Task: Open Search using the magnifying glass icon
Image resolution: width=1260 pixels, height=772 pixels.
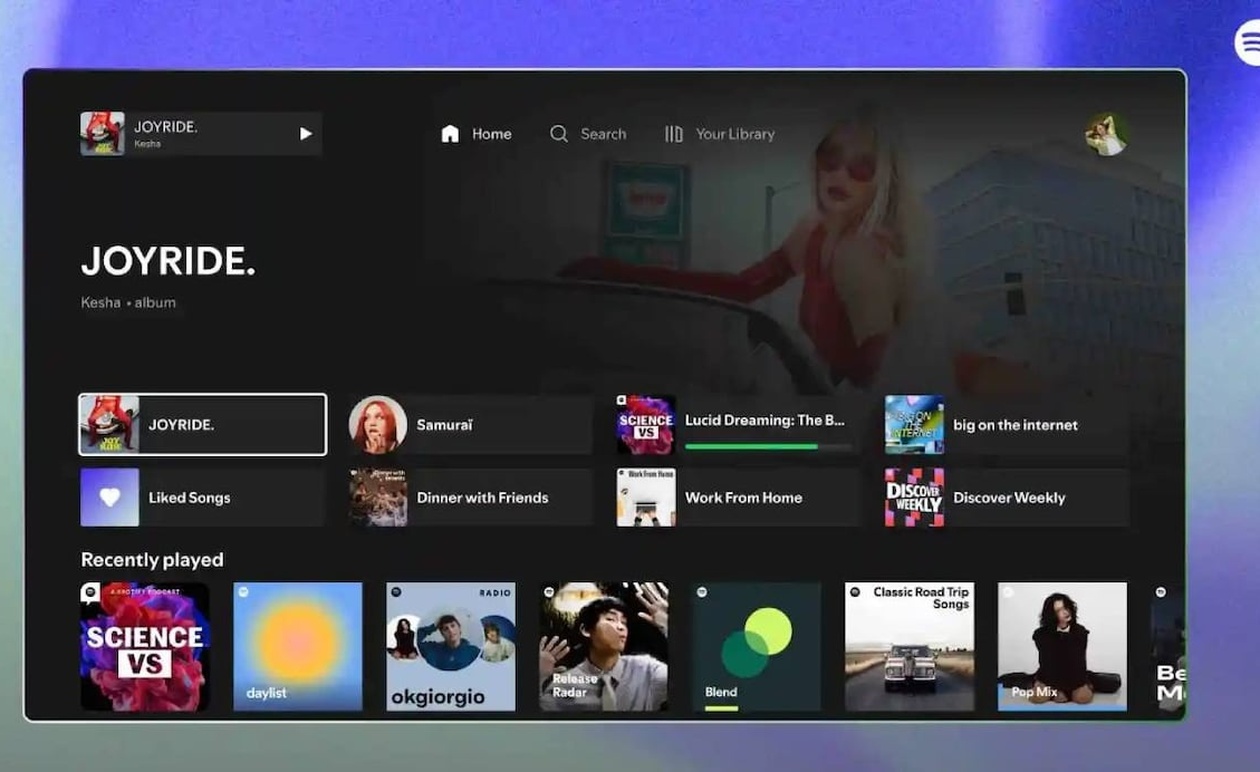Action: point(558,133)
